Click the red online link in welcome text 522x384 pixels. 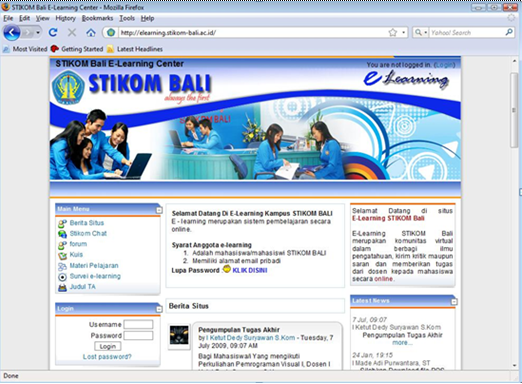point(383,279)
